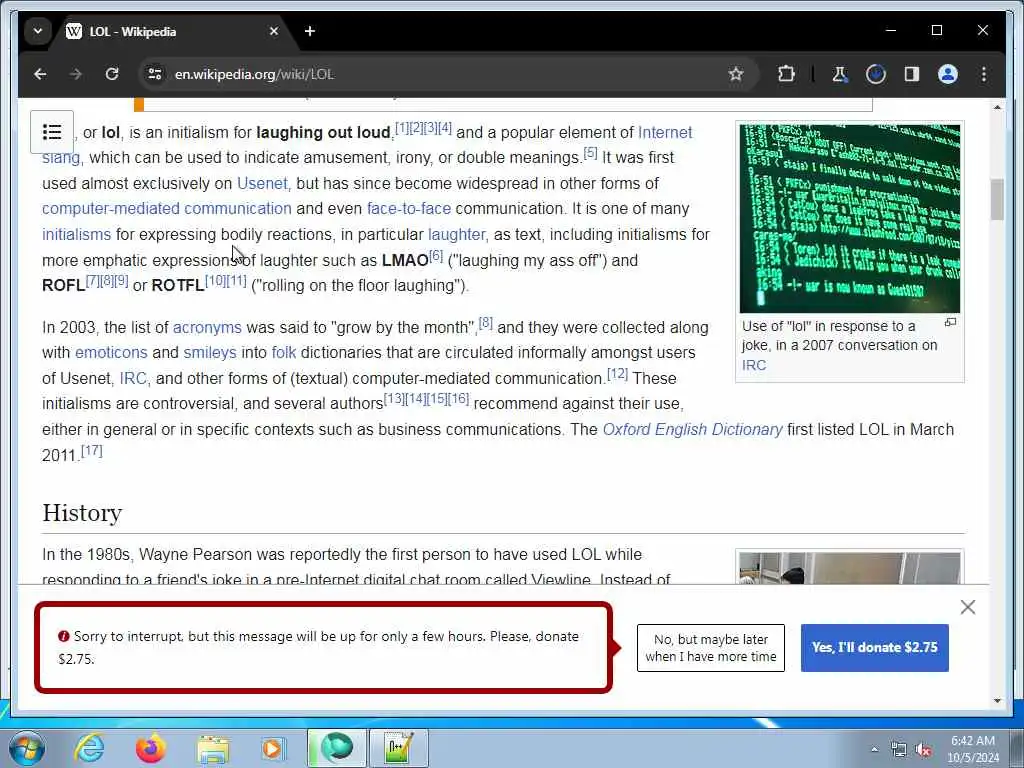Screen dimensions: 1024x768
Task: Open the tab search dropdown arrow
Action: [38, 31]
